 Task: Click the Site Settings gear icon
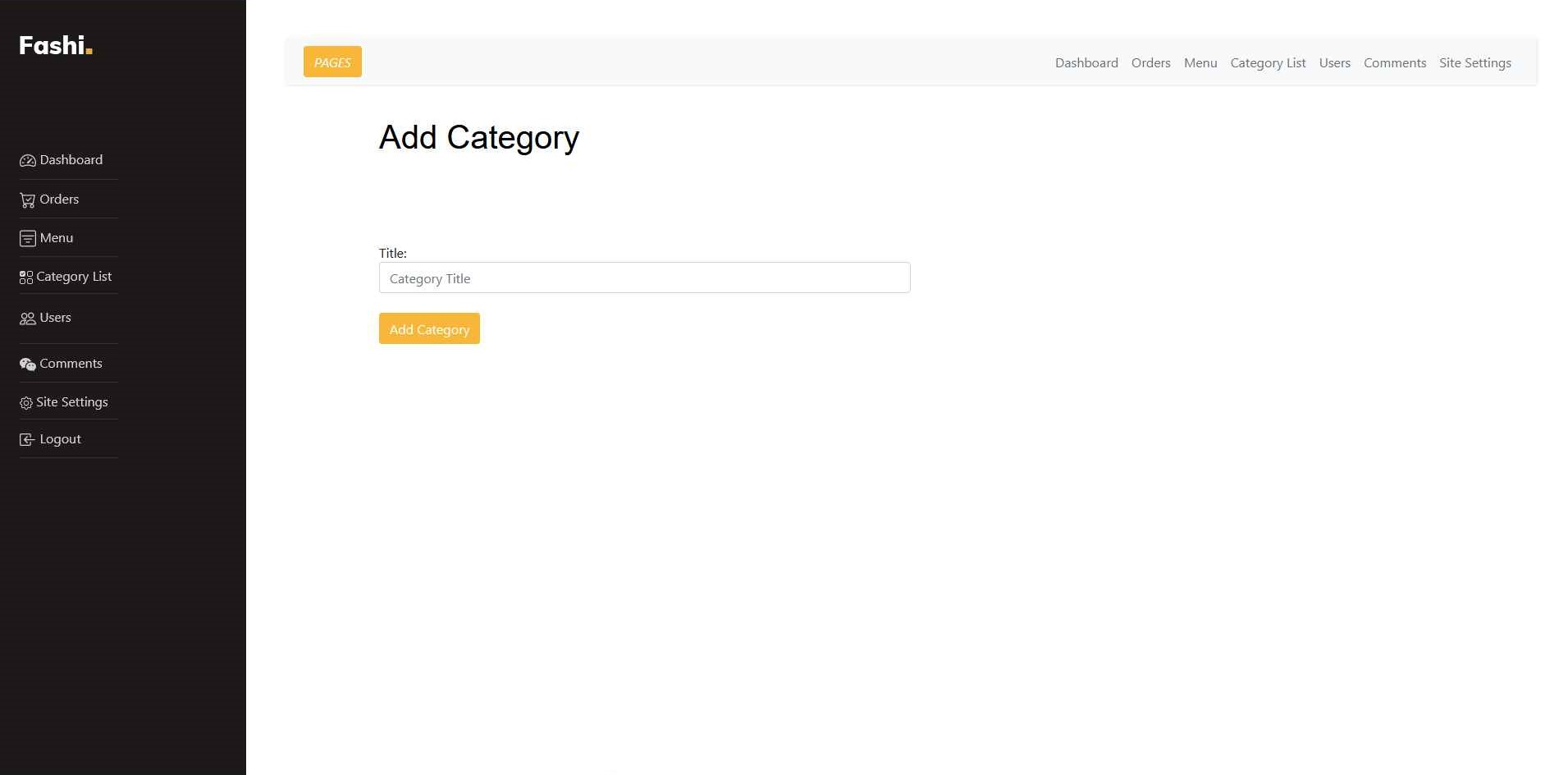[26, 403]
